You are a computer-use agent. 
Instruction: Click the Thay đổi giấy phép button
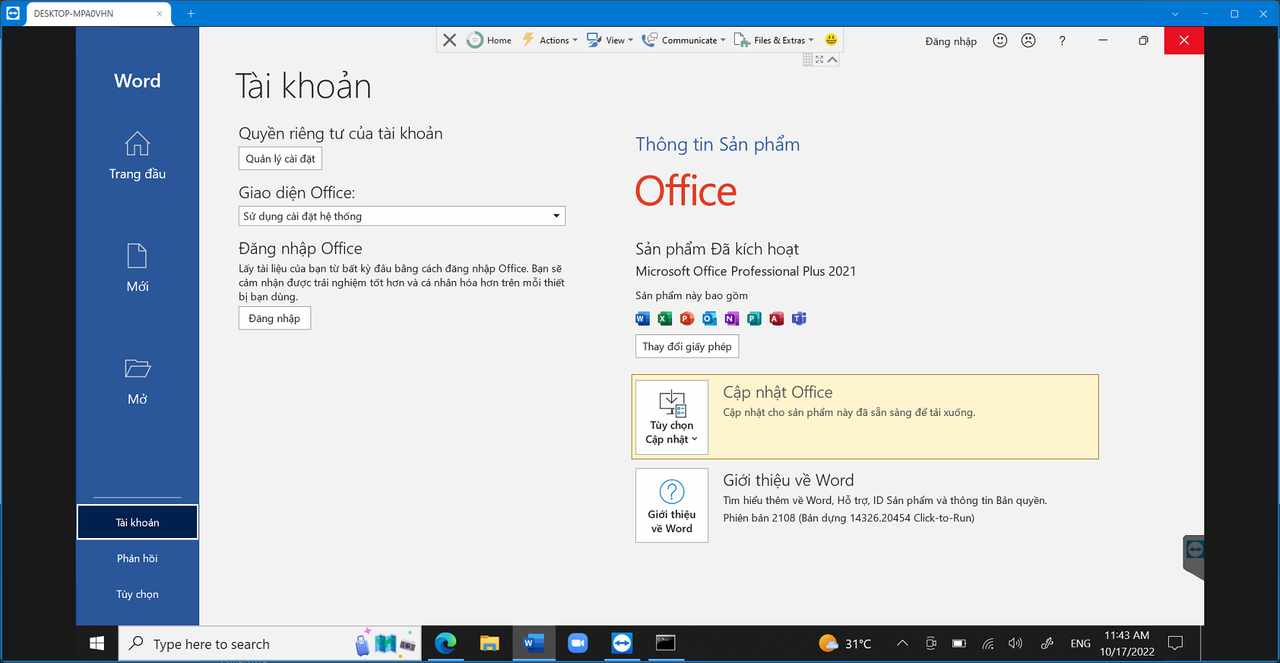687,346
